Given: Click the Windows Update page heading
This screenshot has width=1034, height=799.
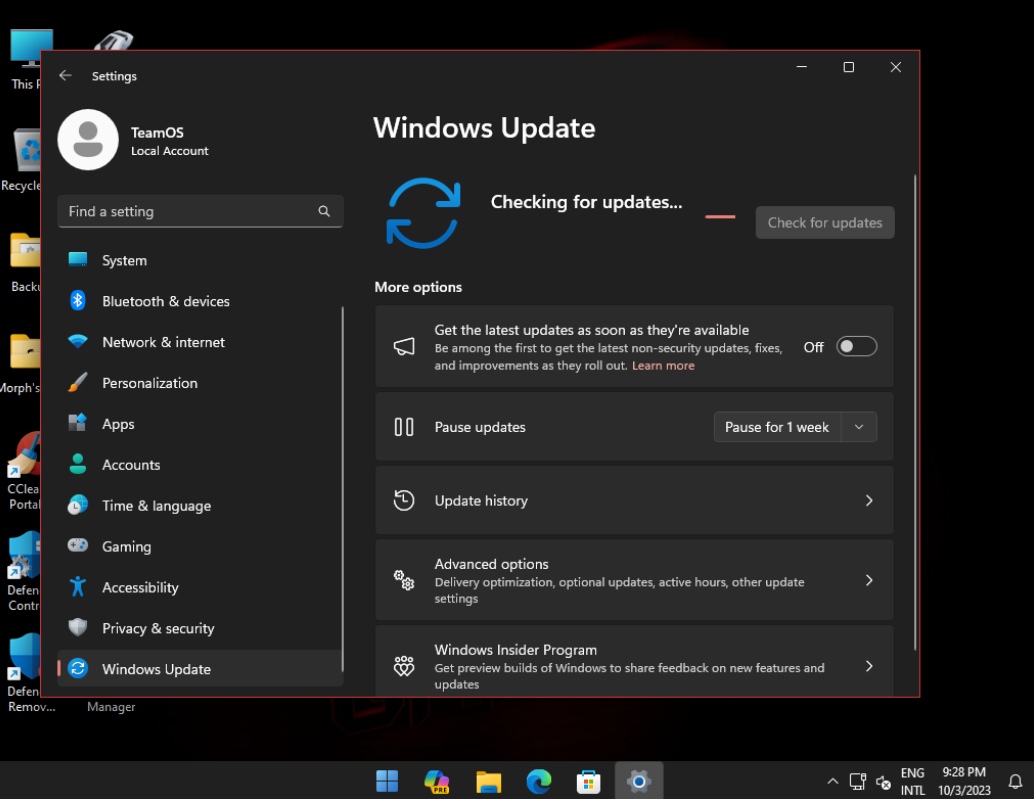Looking at the screenshot, I should pos(484,128).
